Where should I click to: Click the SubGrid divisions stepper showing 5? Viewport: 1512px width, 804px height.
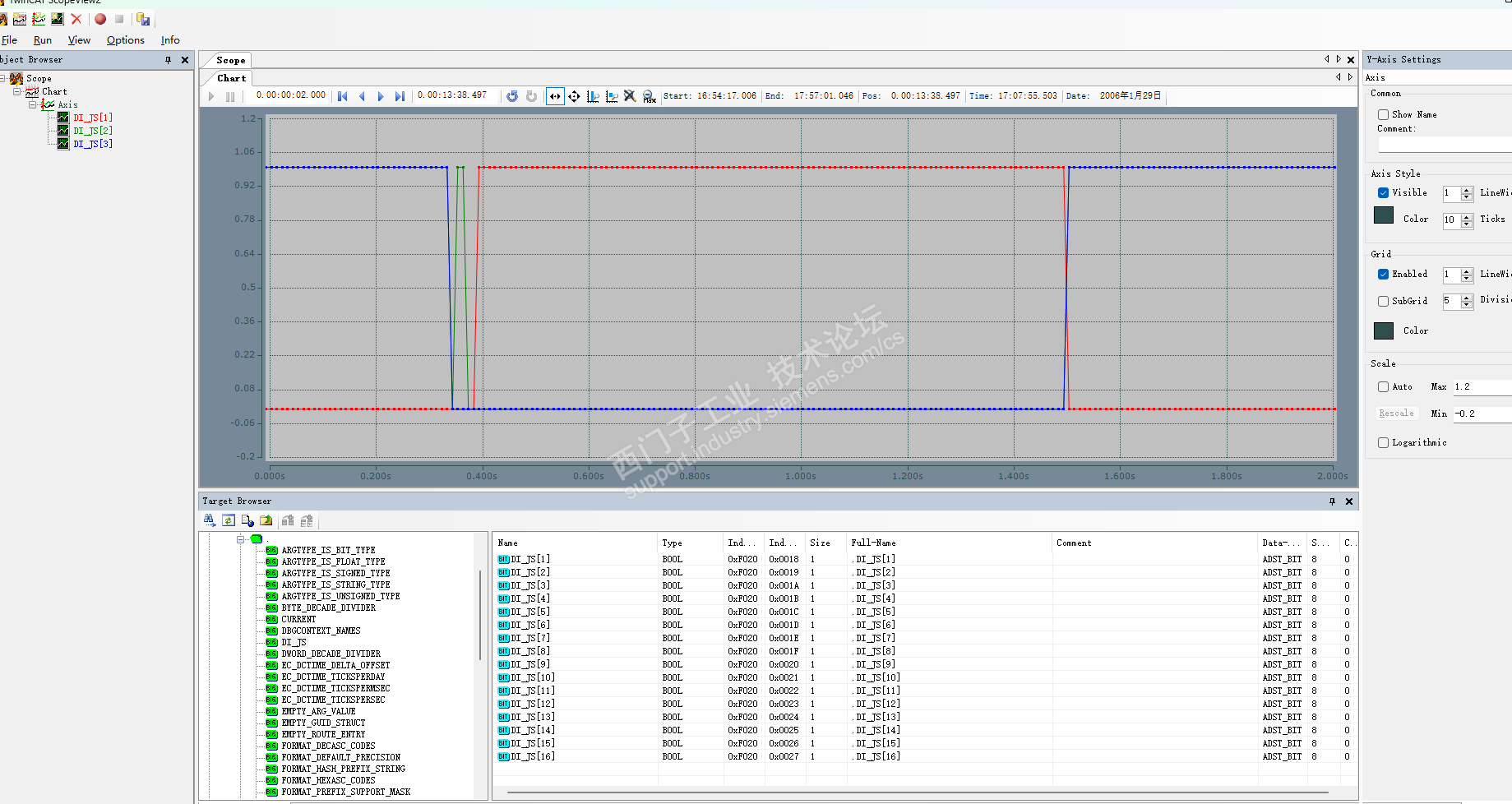1467,302
